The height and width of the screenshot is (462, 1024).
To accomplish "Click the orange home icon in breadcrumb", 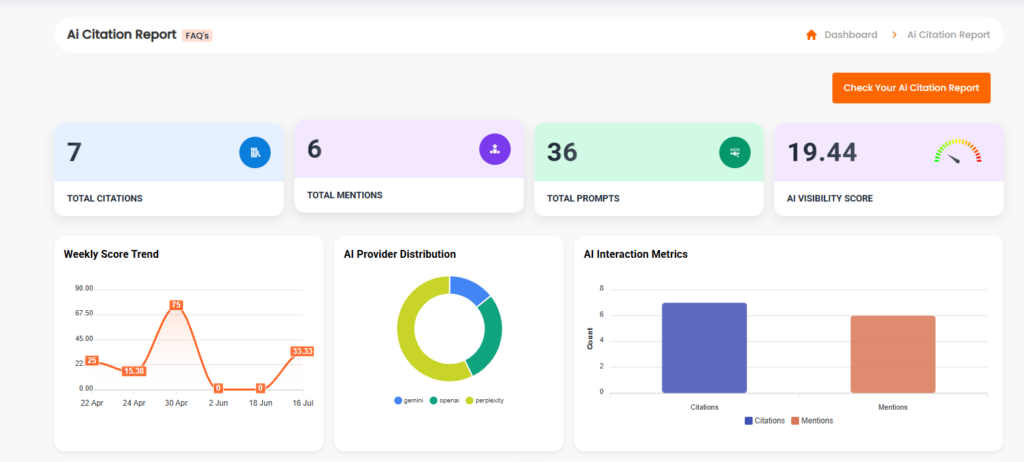I will click(x=811, y=35).
